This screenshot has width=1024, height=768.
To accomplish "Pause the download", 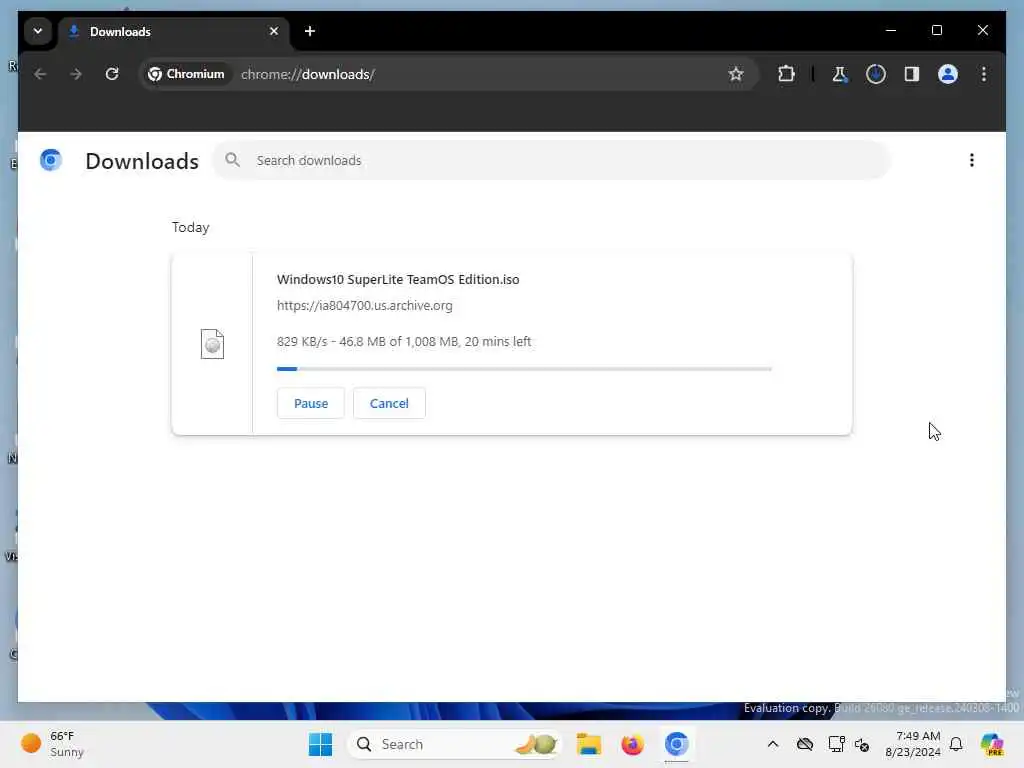I will click(311, 403).
